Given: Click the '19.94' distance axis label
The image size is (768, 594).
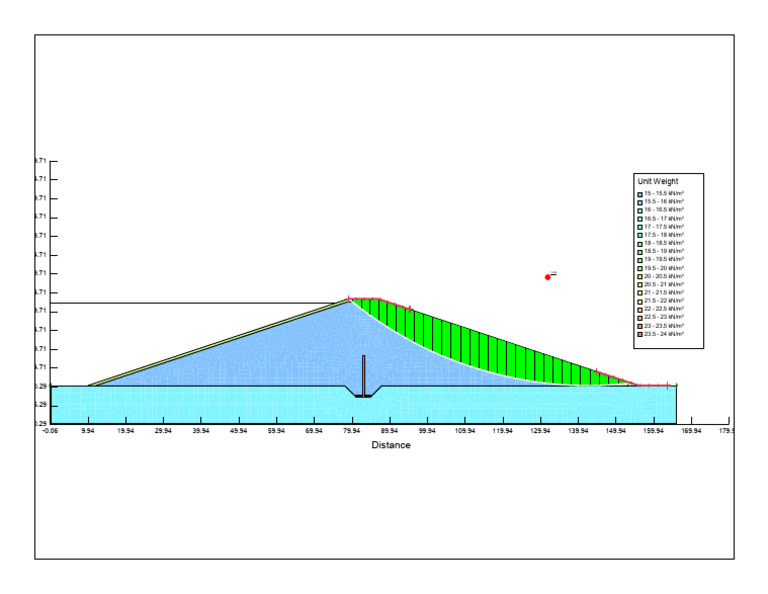Looking at the screenshot, I should click(x=126, y=431).
